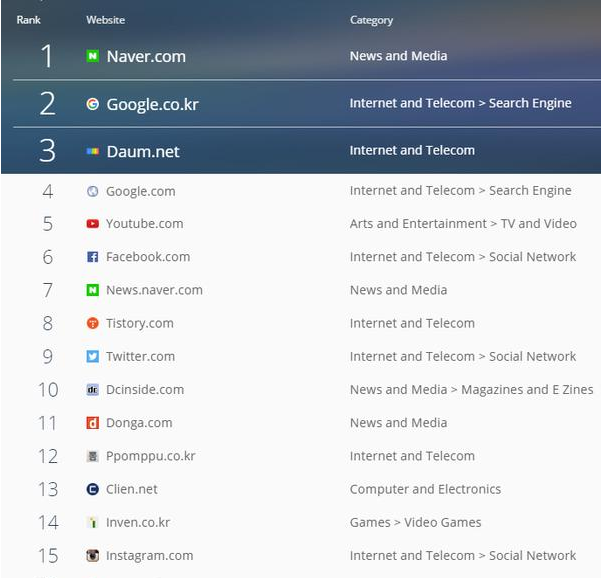
Task: Open the Dcinside.com link
Action: click(x=145, y=389)
